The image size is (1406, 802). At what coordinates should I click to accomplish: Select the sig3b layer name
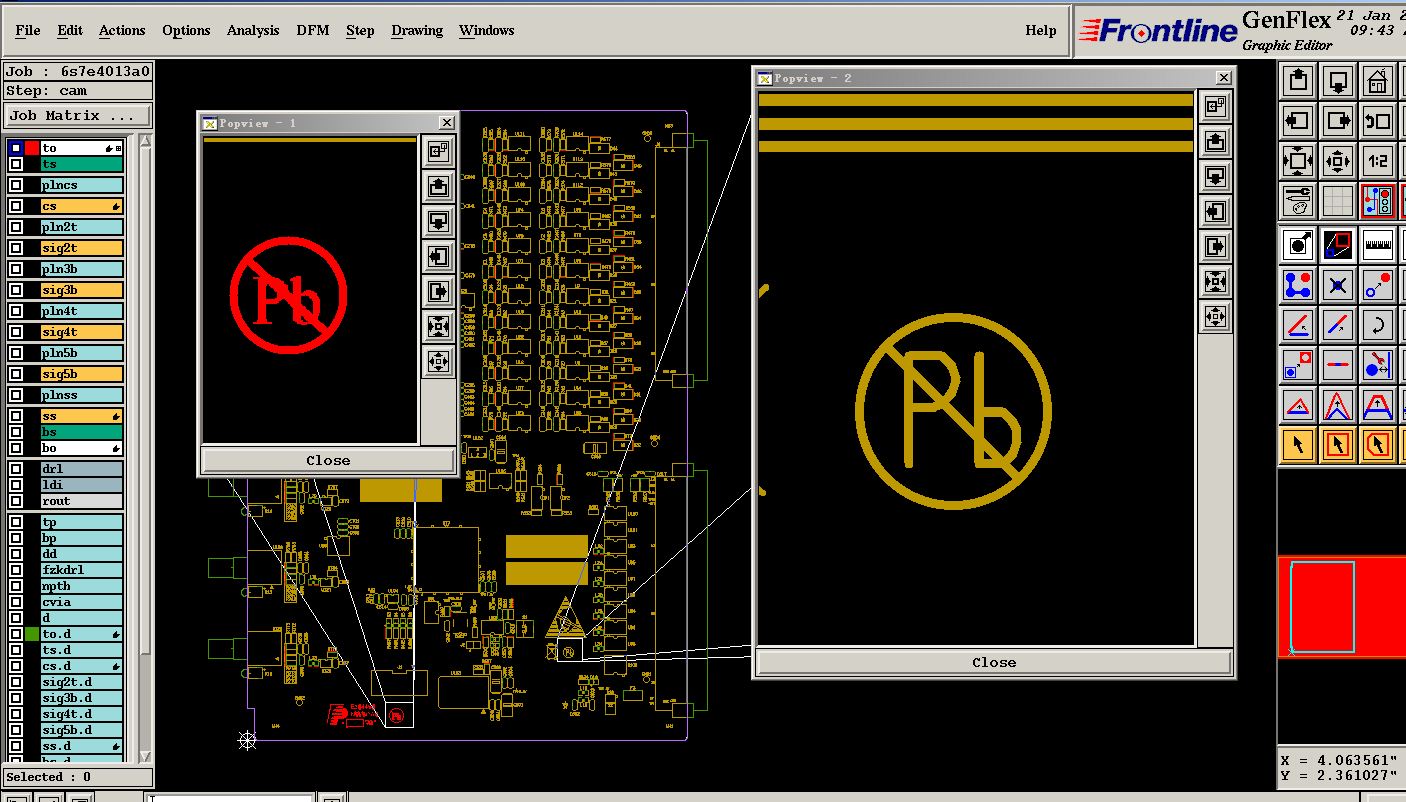tap(82, 290)
